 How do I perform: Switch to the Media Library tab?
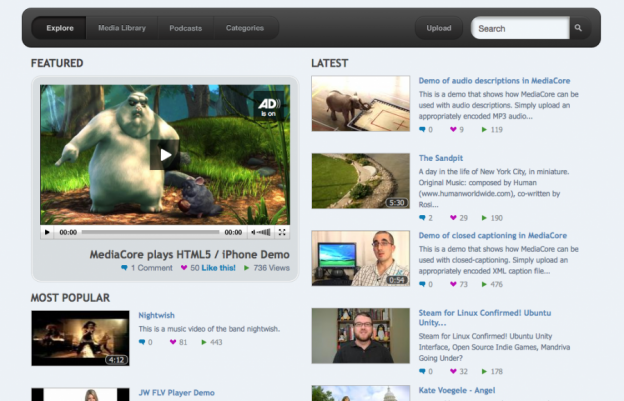tap(122, 28)
